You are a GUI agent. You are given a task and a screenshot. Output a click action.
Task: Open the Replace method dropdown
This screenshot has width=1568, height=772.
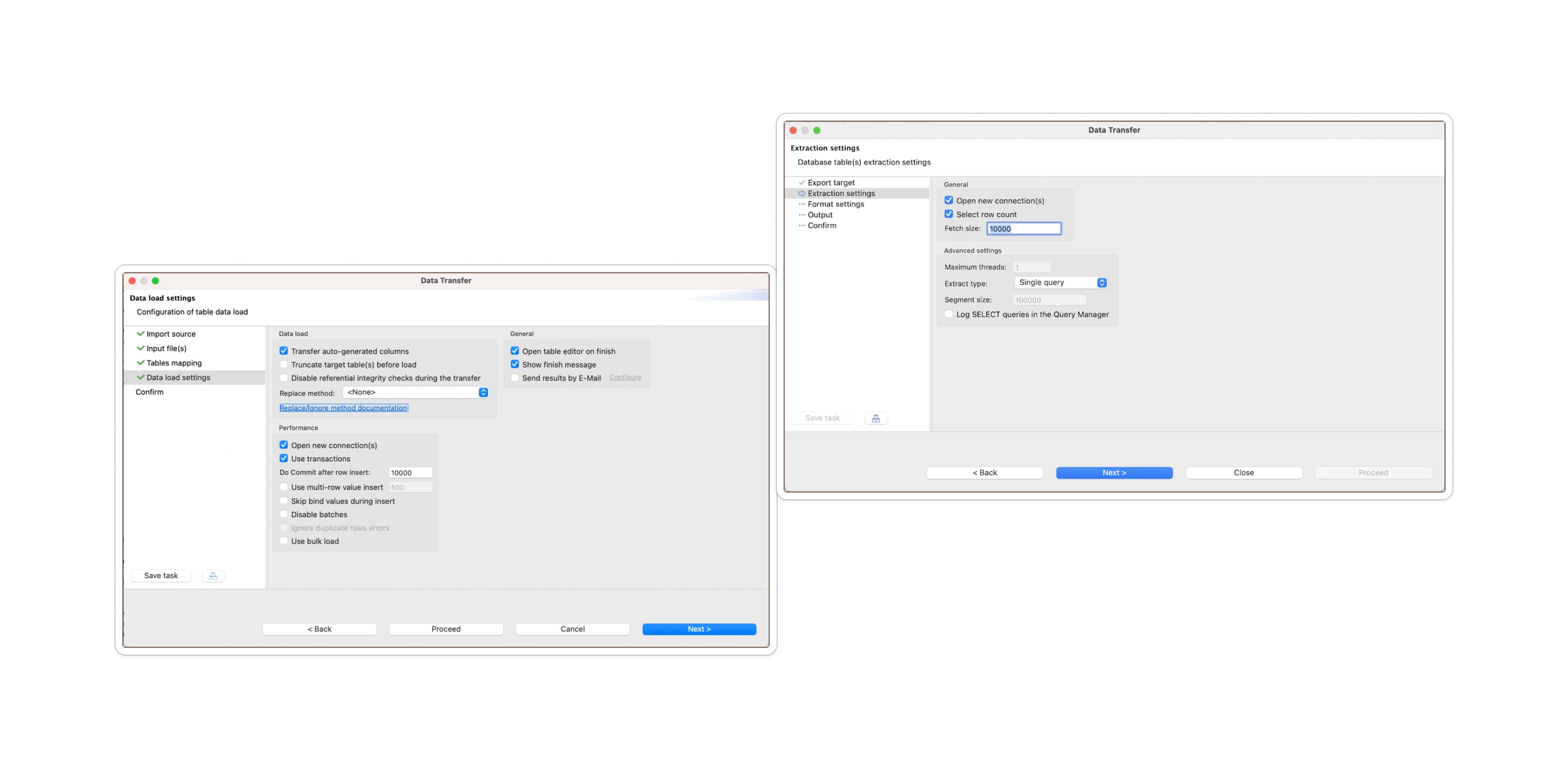coord(416,392)
